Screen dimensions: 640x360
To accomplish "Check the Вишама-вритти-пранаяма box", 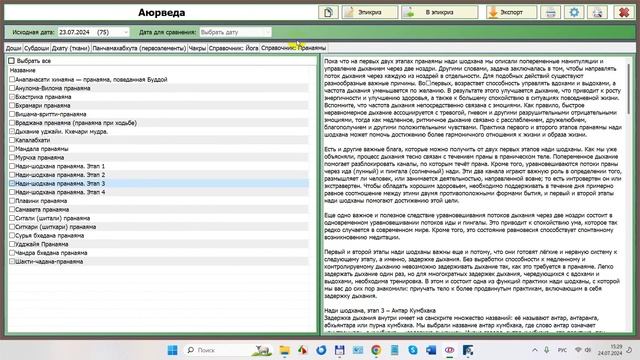I will click(12, 114).
